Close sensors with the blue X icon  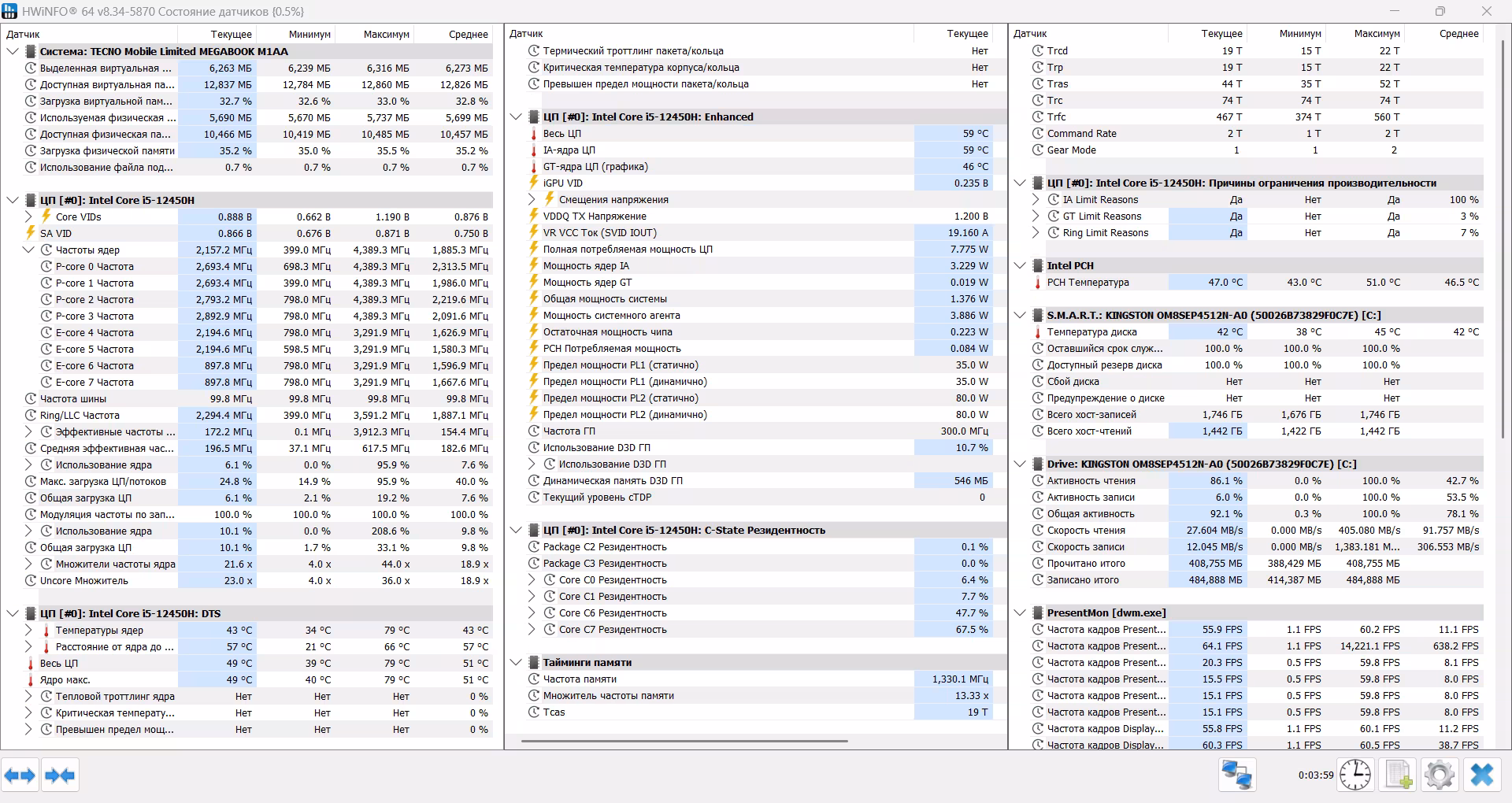point(1482,775)
